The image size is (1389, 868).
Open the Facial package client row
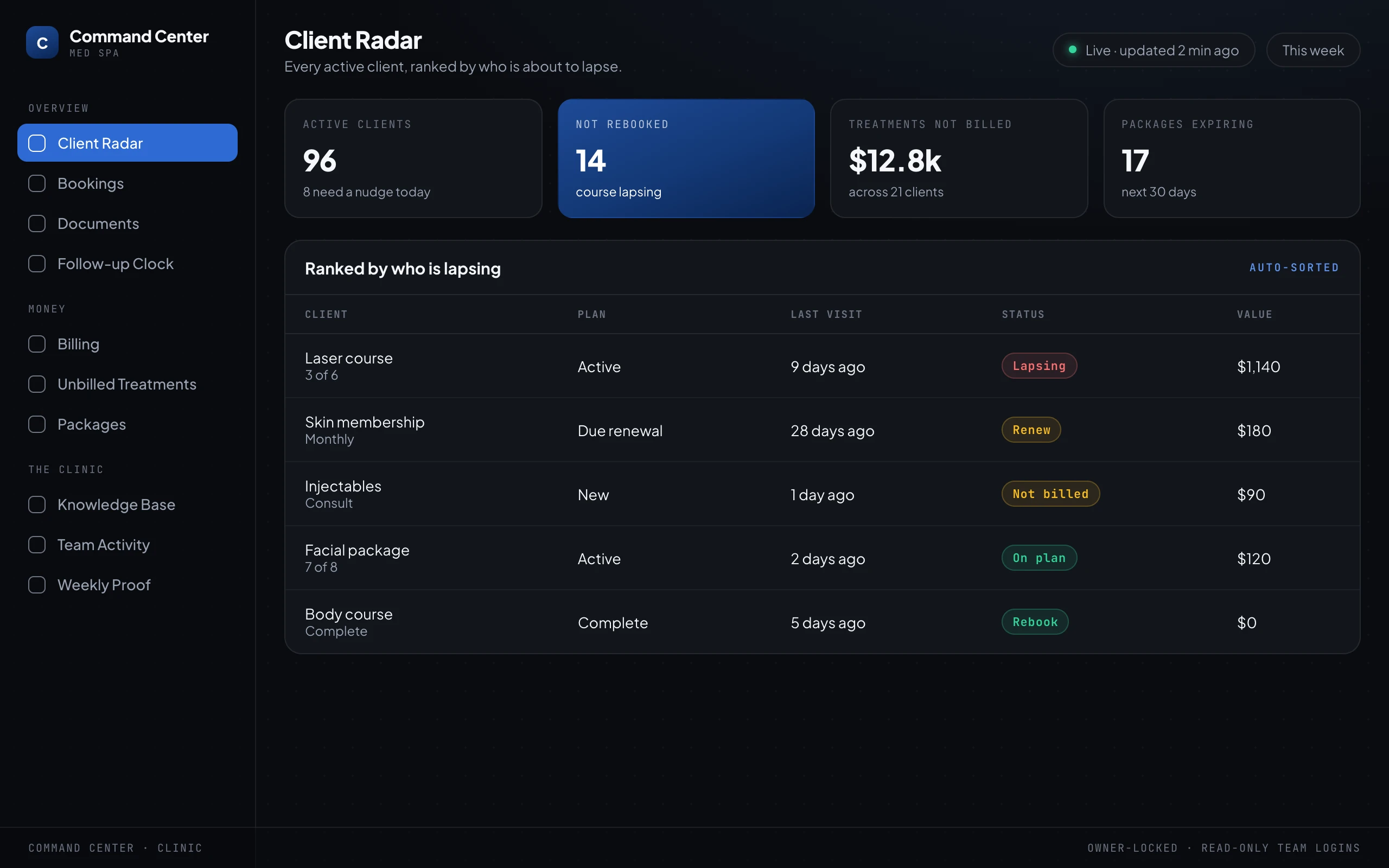(822, 558)
